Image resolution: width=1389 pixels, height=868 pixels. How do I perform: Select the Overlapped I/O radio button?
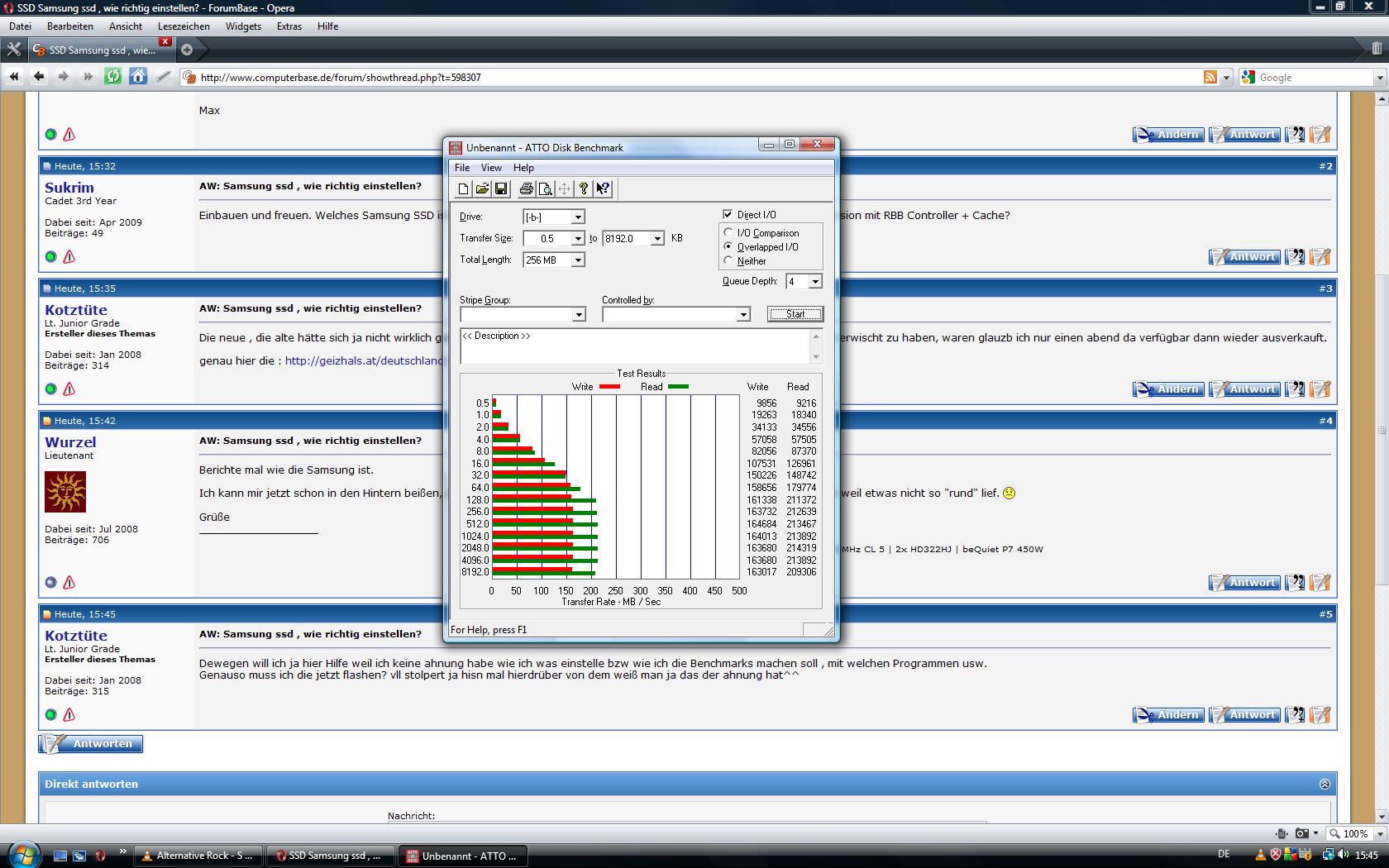click(728, 246)
